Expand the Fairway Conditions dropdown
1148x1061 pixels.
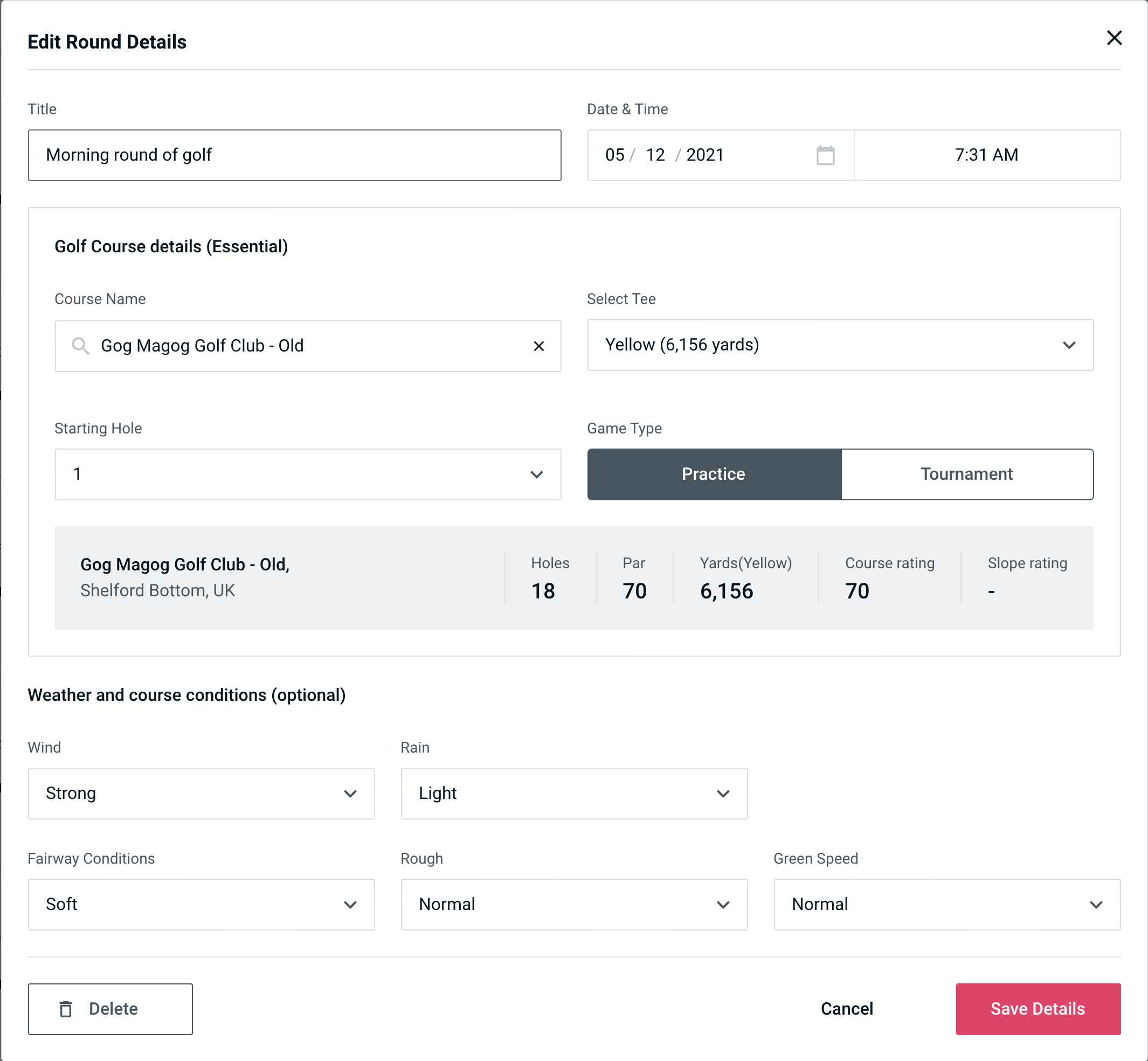tap(200, 905)
